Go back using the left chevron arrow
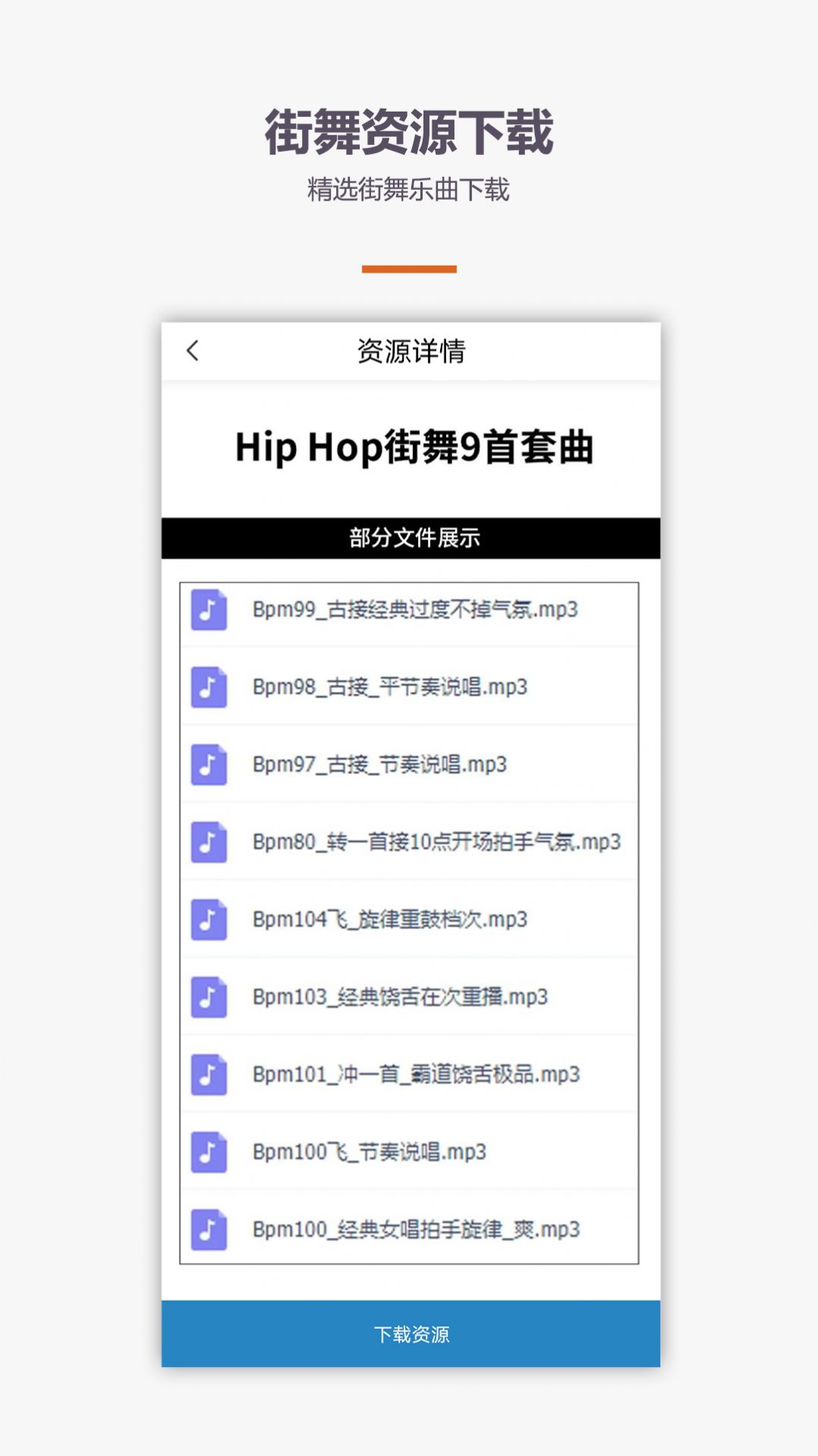 [193, 351]
